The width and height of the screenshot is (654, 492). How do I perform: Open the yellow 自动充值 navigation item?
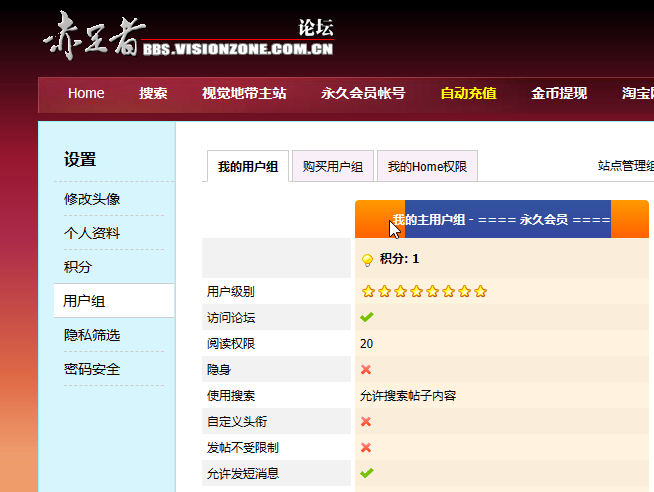(x=468, y=93)
